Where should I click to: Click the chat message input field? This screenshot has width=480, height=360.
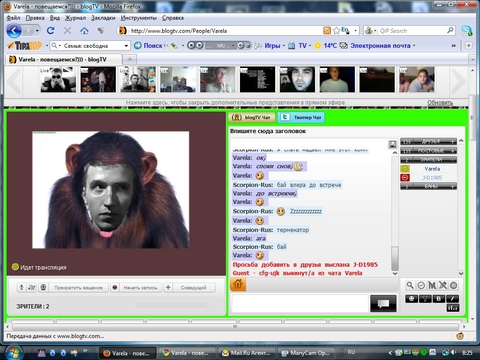click(300, 303)
